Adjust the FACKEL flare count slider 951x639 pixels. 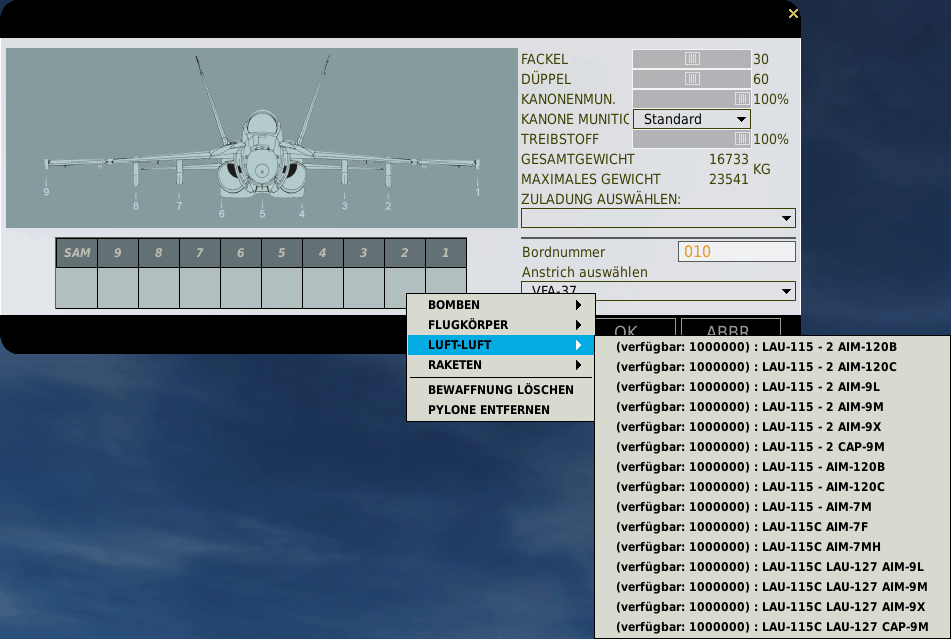coord(692,59)
